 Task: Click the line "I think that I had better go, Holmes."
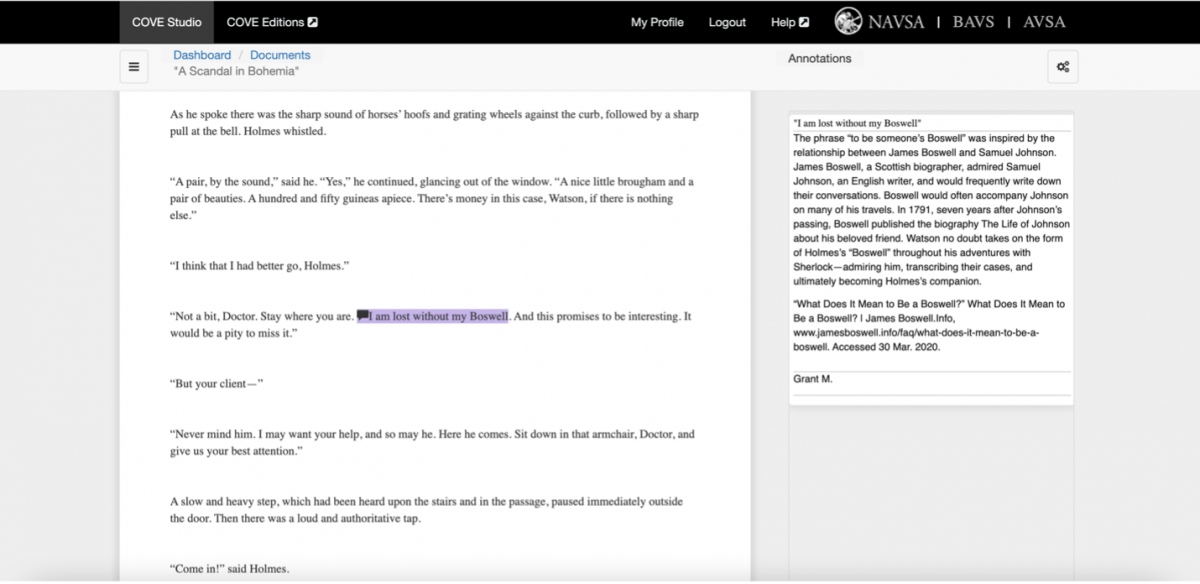point(260,265)
